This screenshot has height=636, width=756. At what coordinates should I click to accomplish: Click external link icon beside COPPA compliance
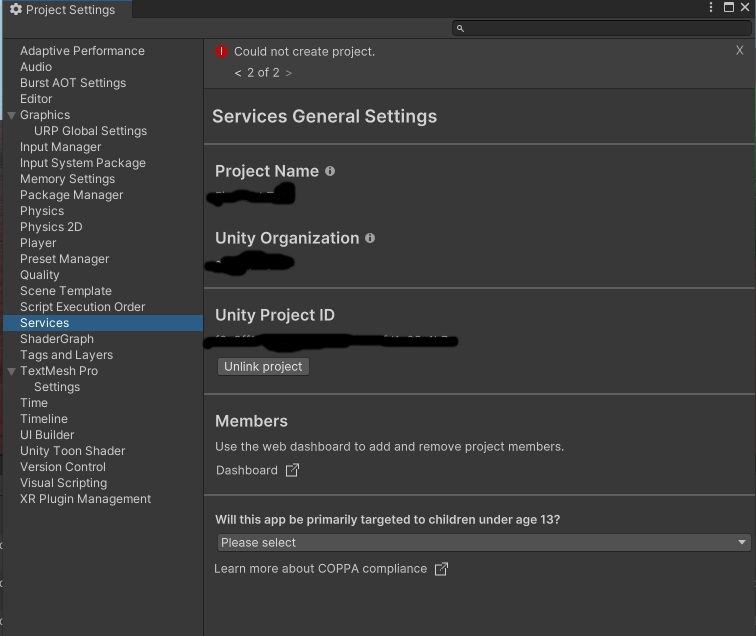tap(441, 569)
